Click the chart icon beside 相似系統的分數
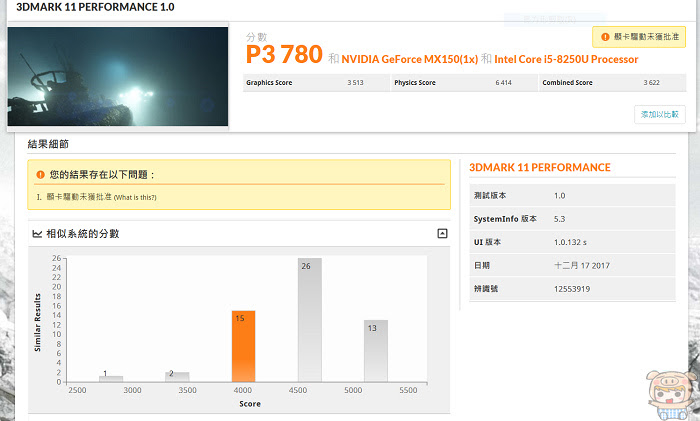 click(x=37, y=233)
